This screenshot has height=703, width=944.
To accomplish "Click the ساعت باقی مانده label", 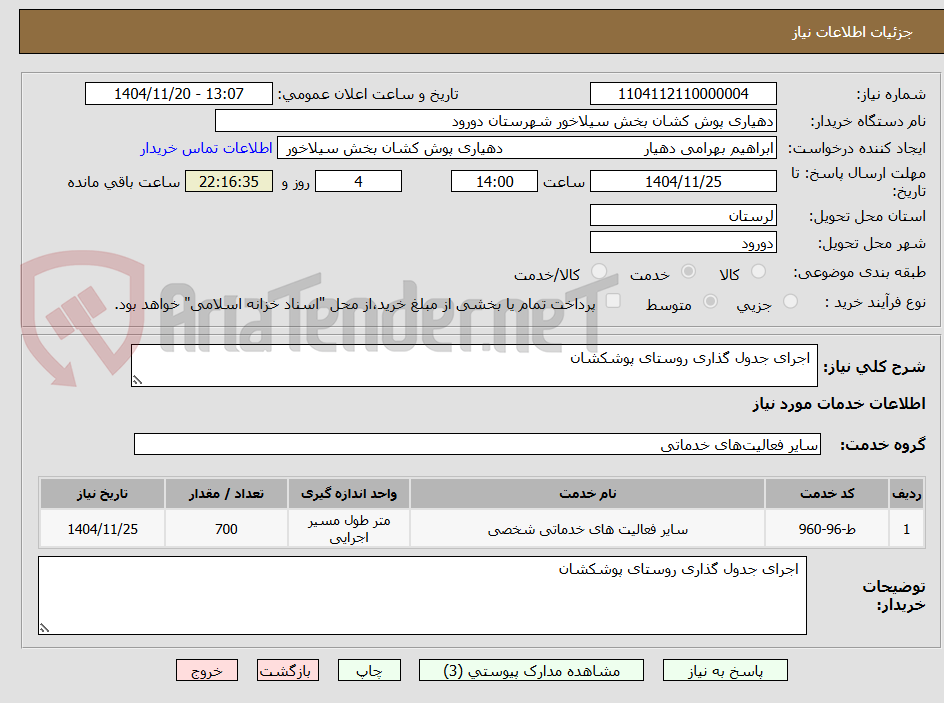I will point(124,182).
